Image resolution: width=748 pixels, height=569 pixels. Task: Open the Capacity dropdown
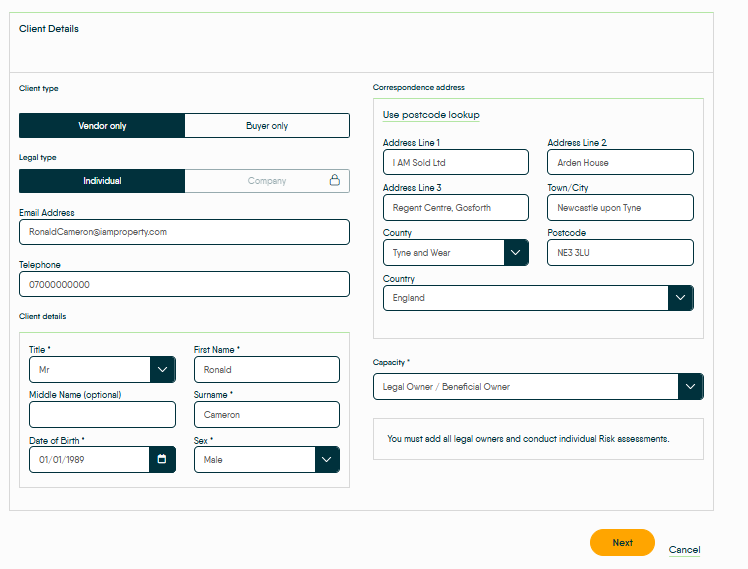690,386
